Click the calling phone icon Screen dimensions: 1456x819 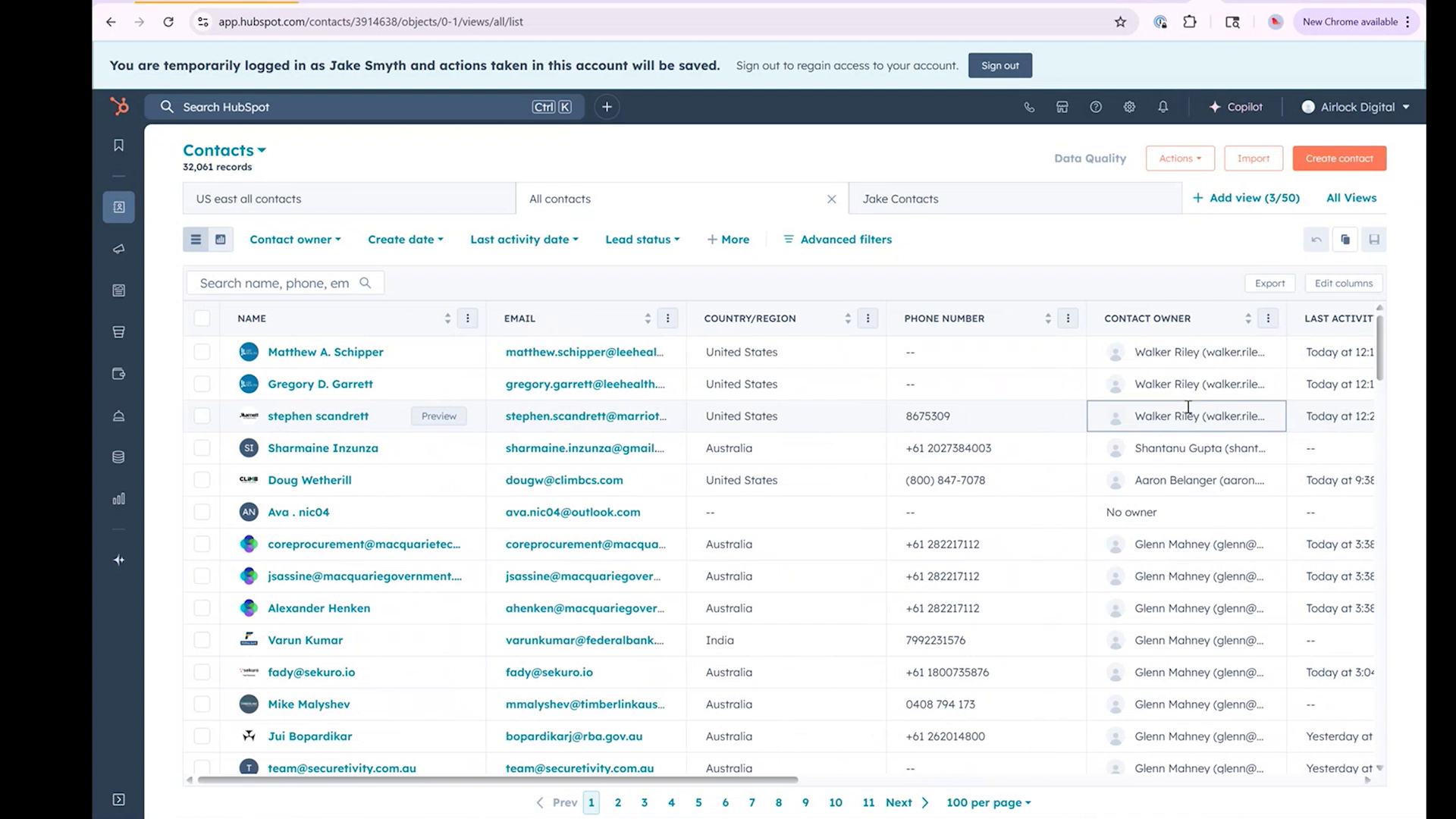(1029, 107)
